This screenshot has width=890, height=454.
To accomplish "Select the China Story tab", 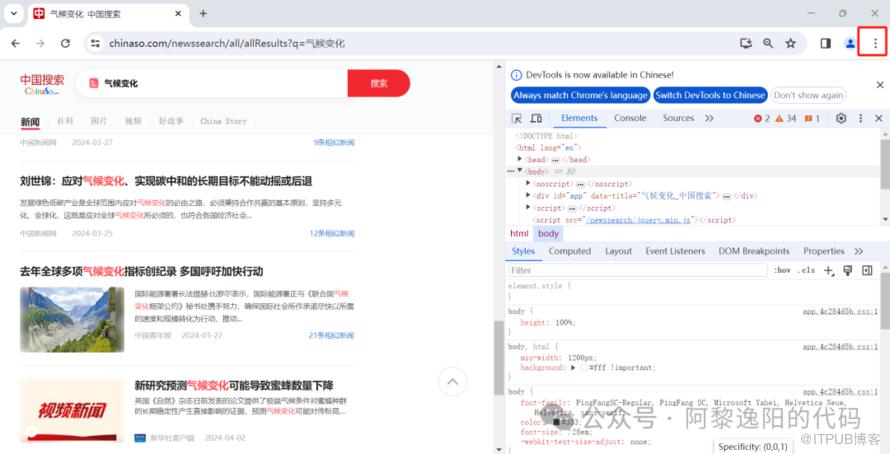I will tap(224, 121).
